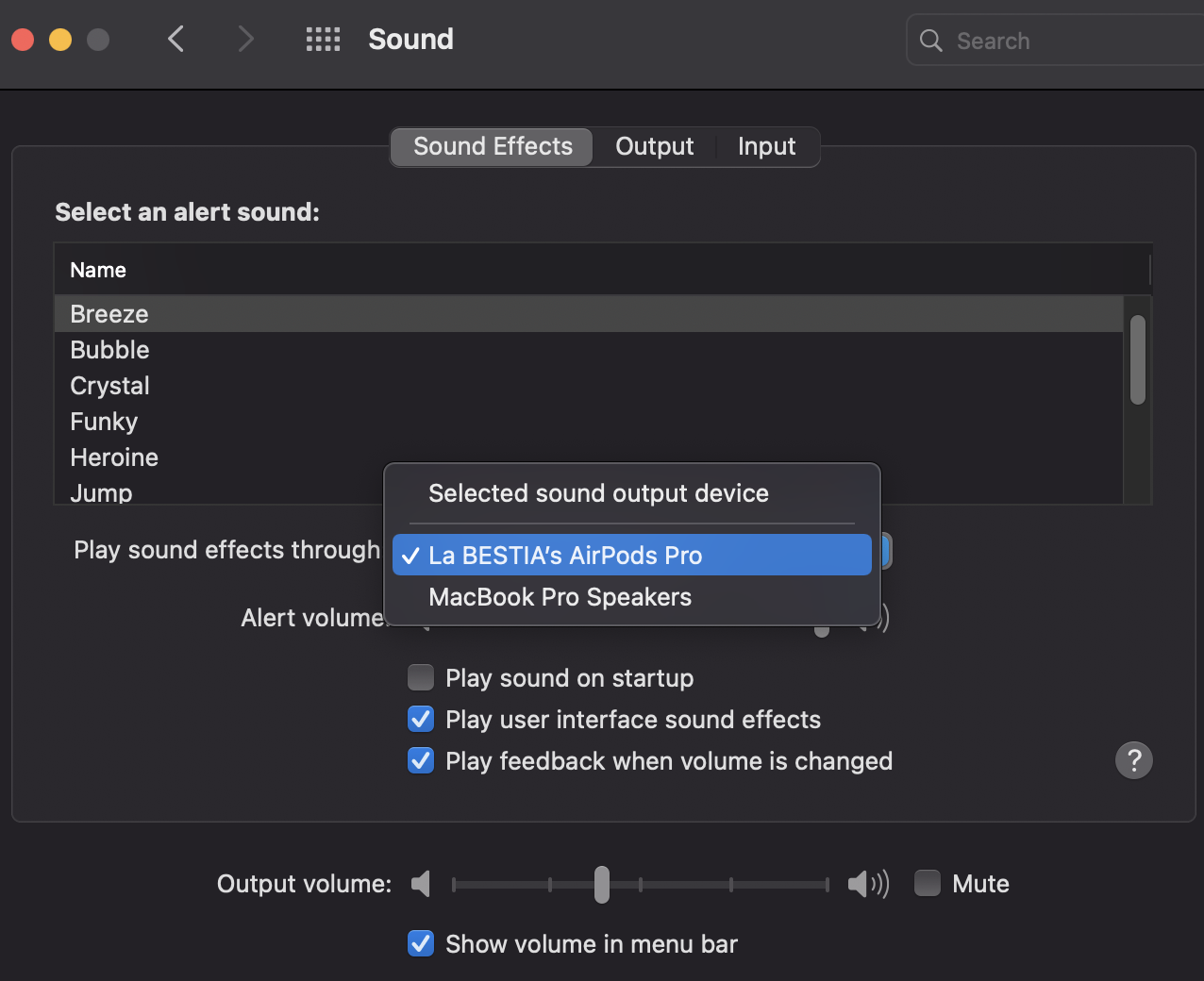The width and height of the screenshot is (1204, 981).
Task: Disable Play user interface sound effects
Action: click(x=421, y=719)
